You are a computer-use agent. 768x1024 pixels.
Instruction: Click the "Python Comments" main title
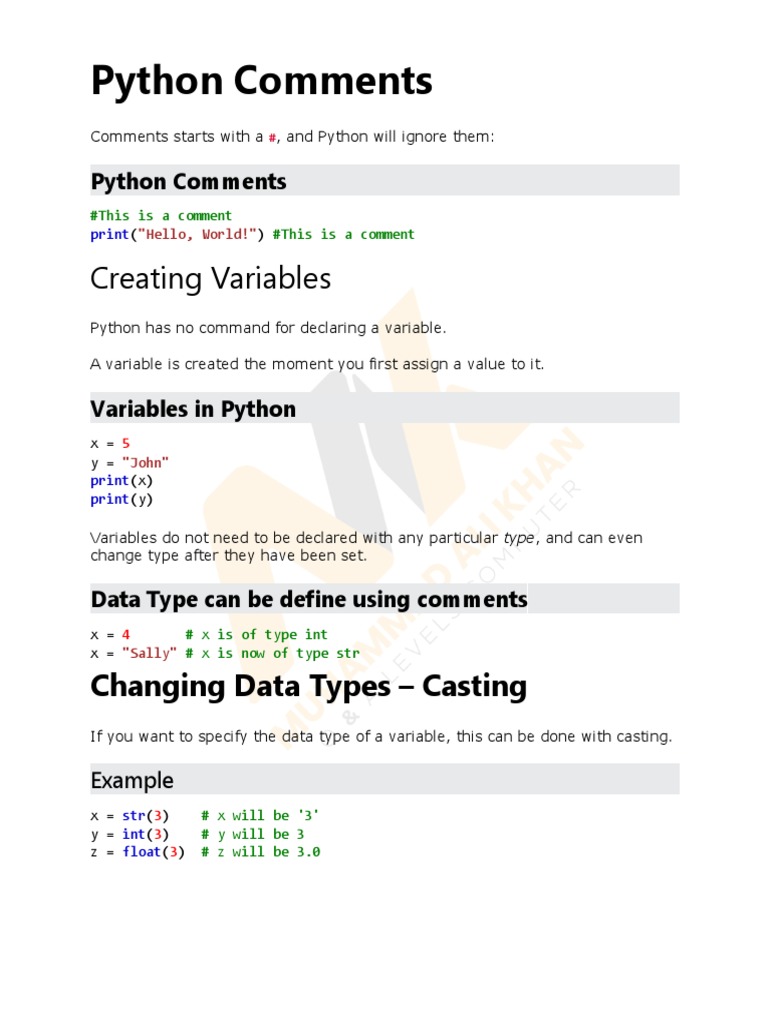[x=261, y=82]
